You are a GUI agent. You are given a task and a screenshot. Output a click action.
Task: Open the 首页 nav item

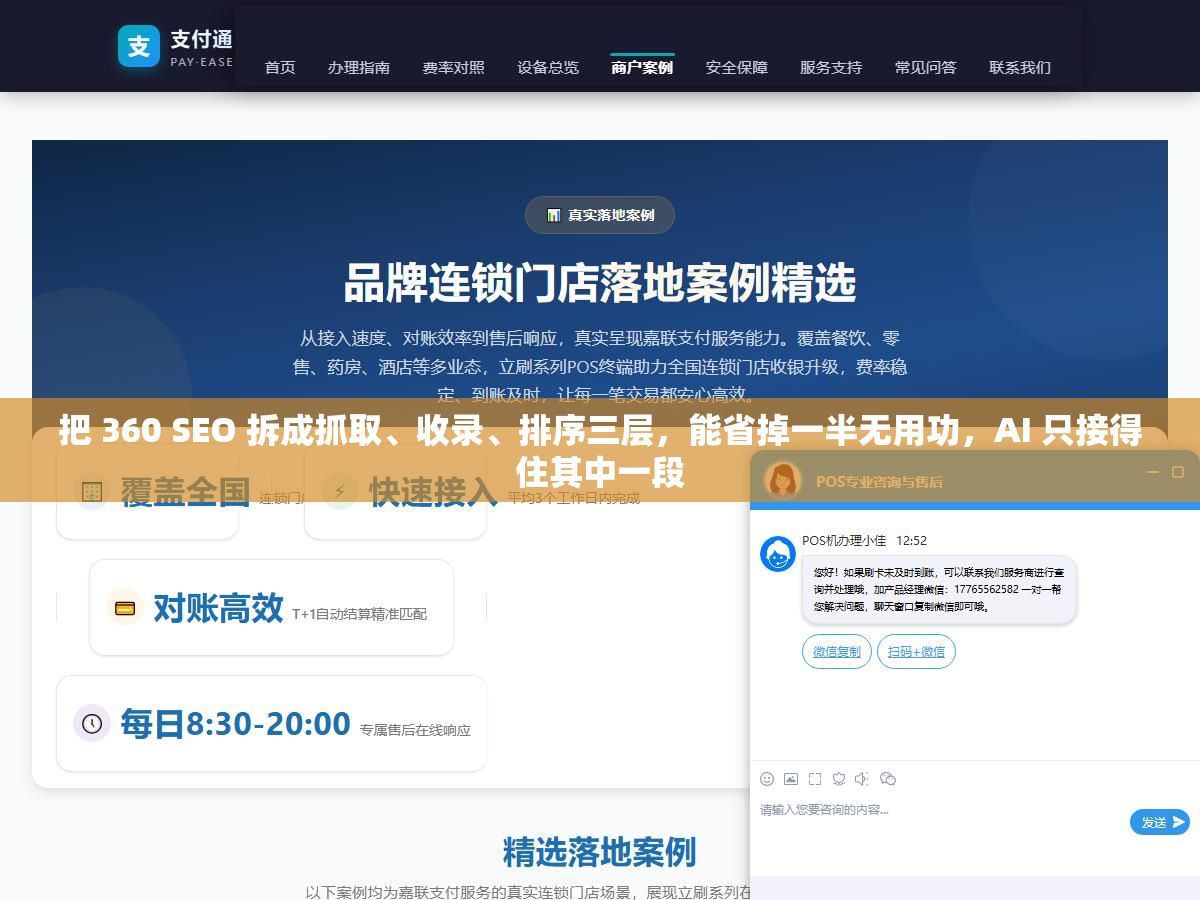(x=280, y=68)
